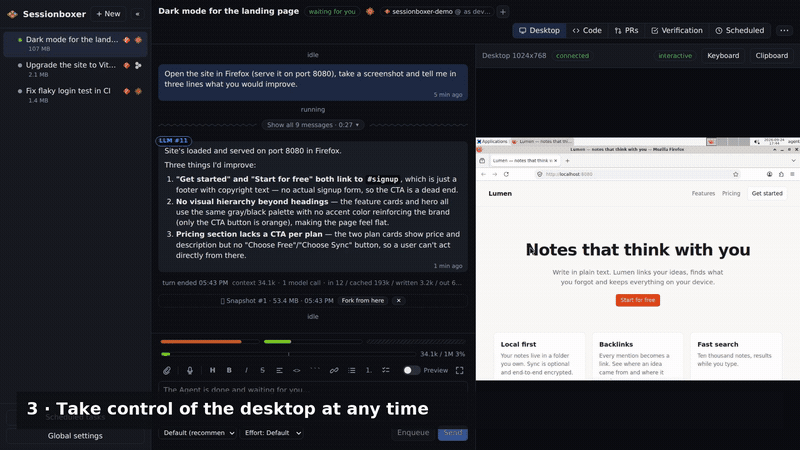Click the Keyboard button
Image resolution: width=800 pixels, height=450 pixels.
723,56
